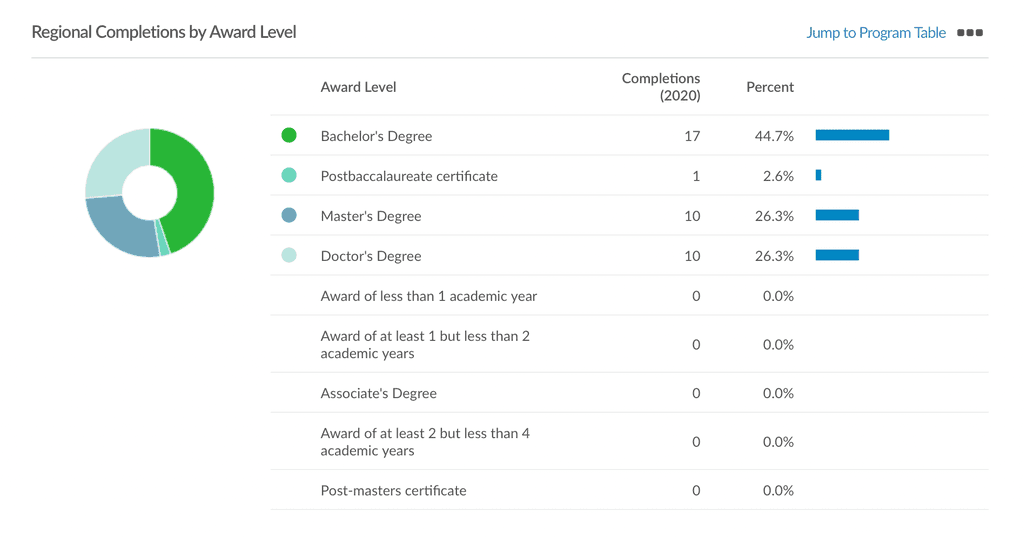Click the Regional Completions by Award Level title

point(164,32)
